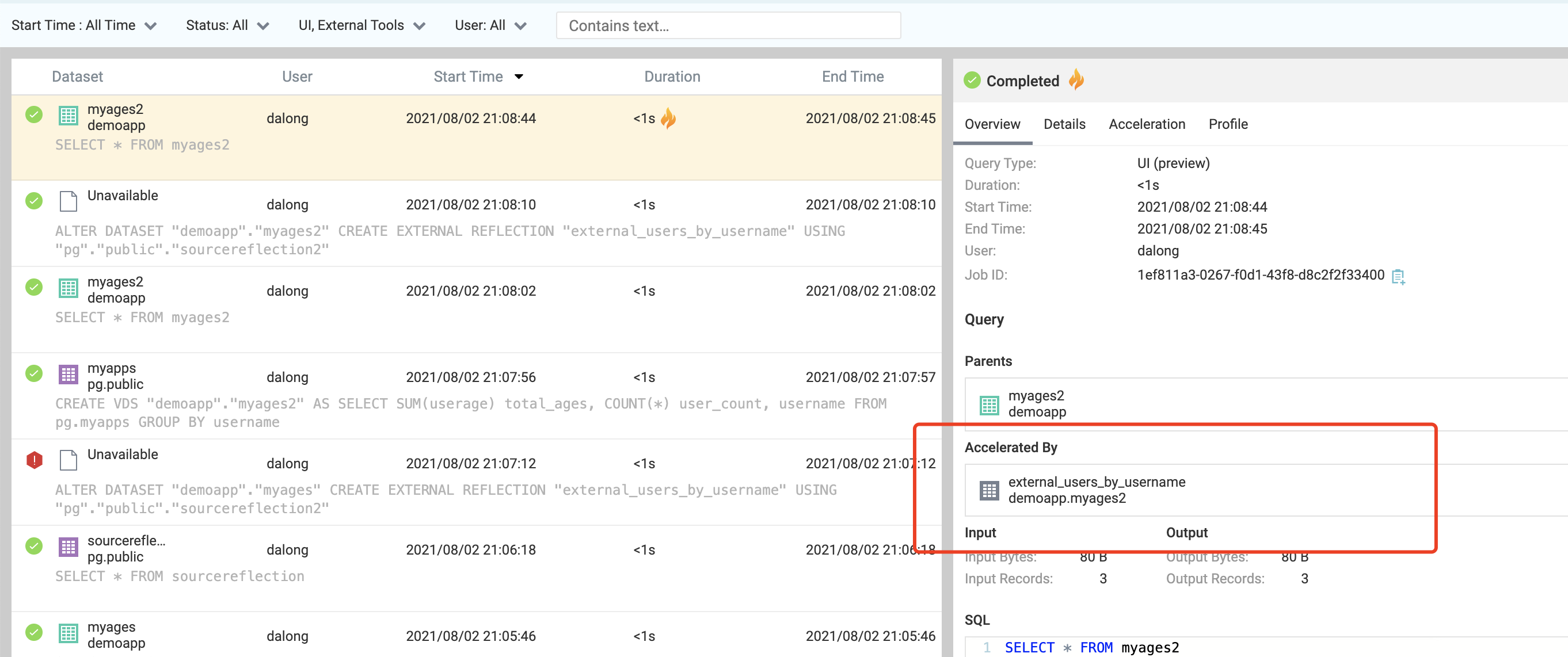
Task: Click the Job ID value 1ef811a3-0267-f0d1-43f8-d8c2f2f33400
Action: [x=1261, y=275]
